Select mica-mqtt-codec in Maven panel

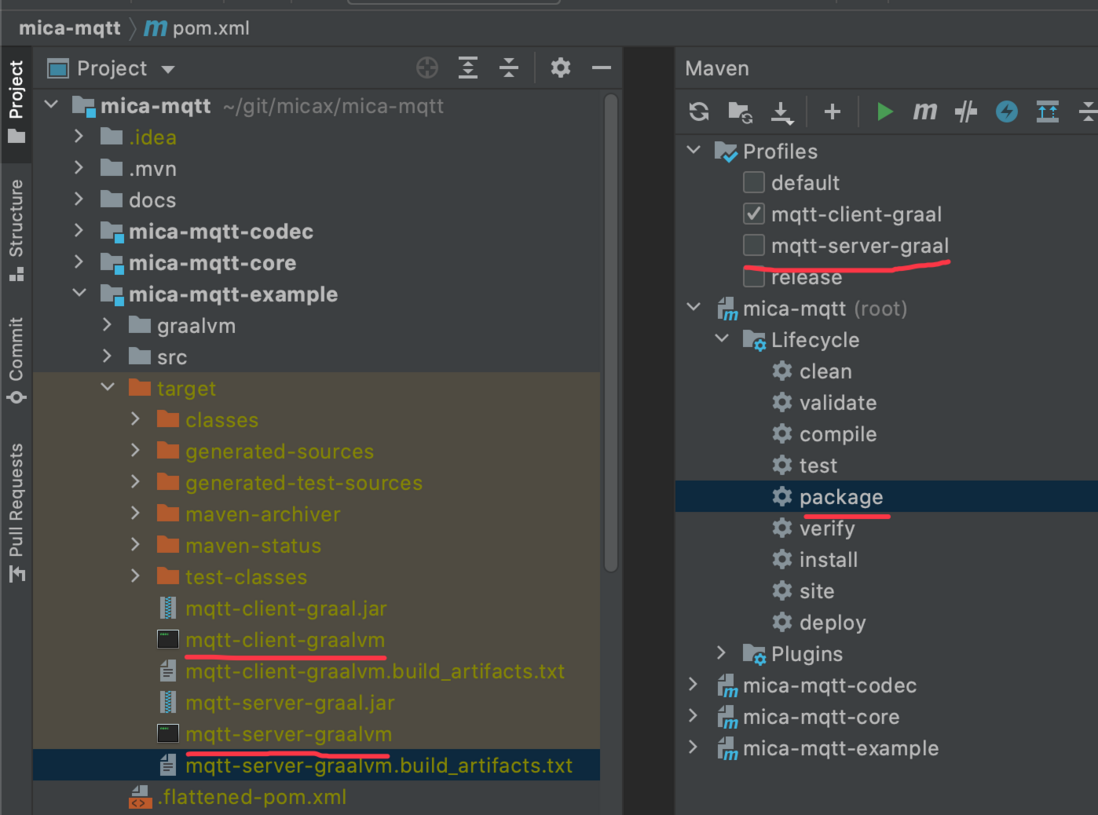pyautogui.click(x=829, y=685)
